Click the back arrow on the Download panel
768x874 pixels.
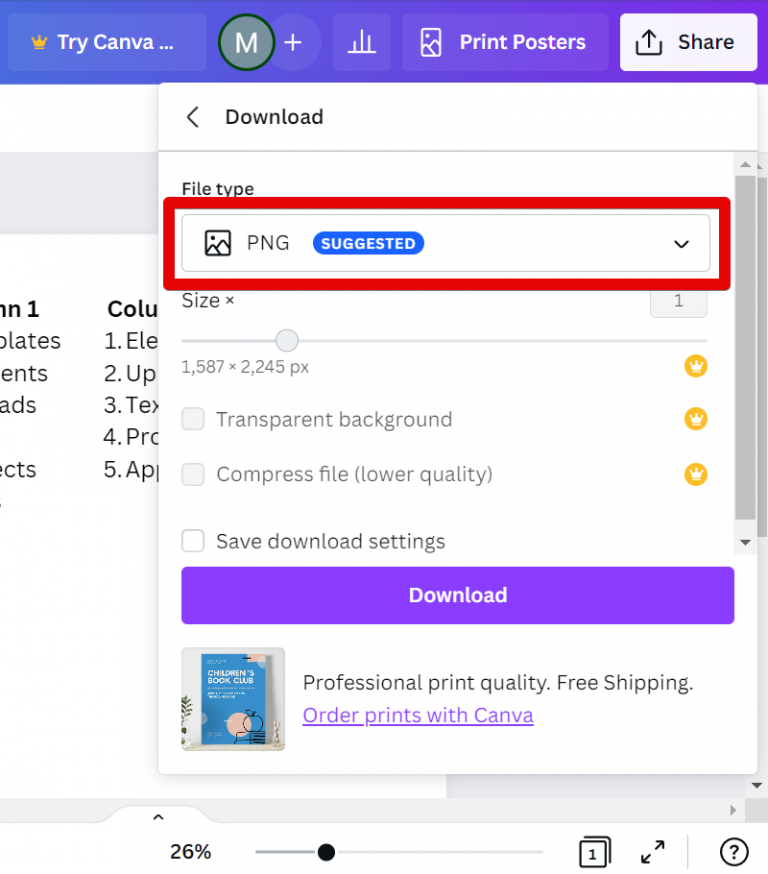coord(192,117)
